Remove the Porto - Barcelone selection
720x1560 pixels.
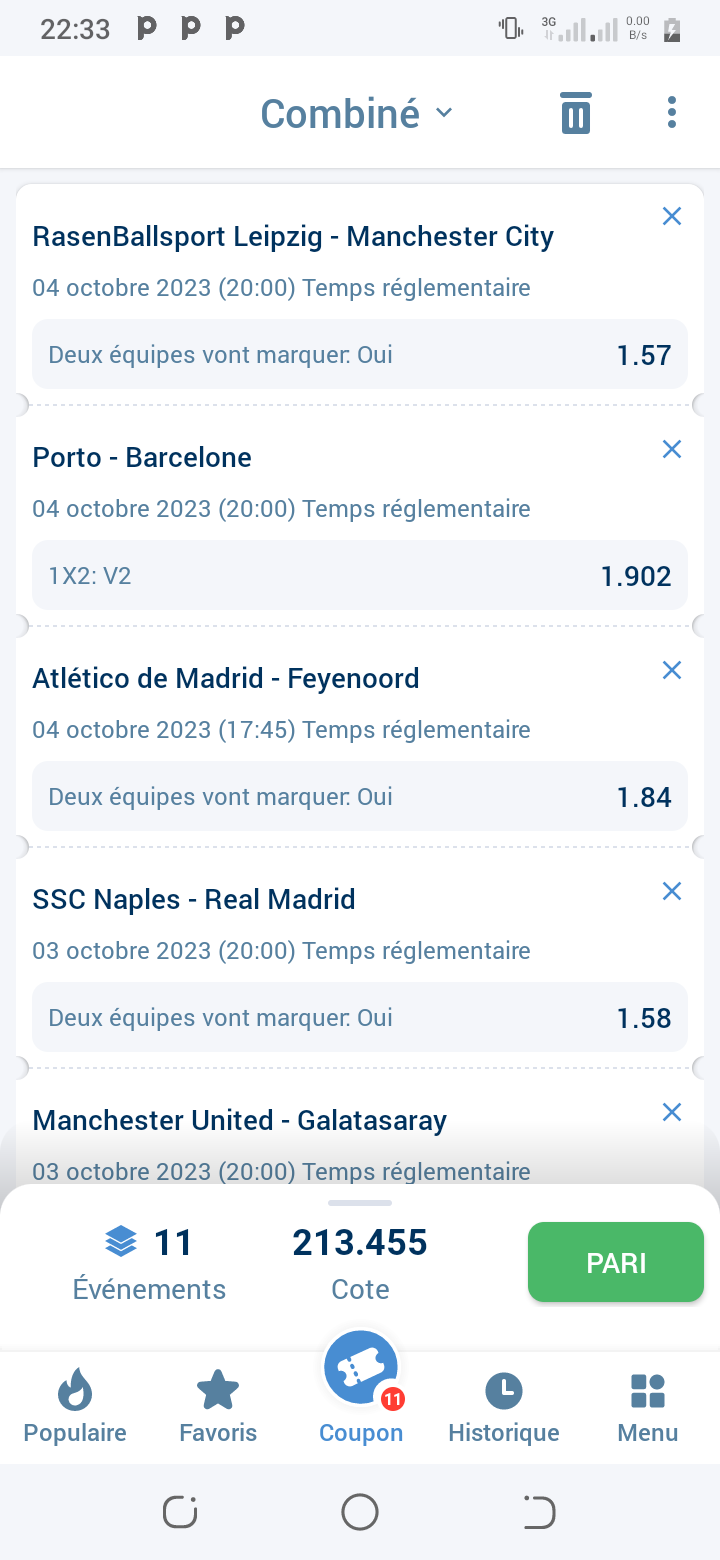(672, 449)
